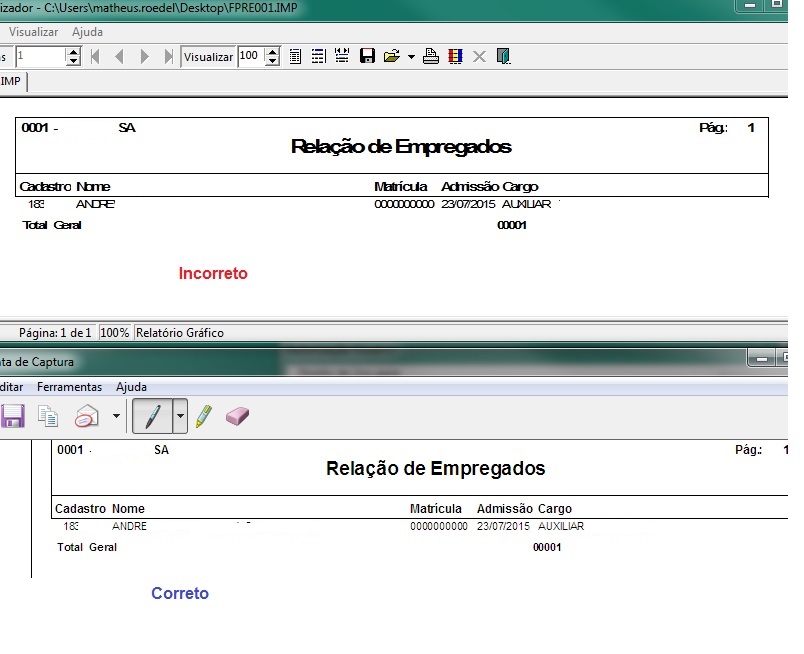Screen dimensions: 804x654
Task: Select the Eraser tool in Snipping Tool
Action: (x=237, y=416)
